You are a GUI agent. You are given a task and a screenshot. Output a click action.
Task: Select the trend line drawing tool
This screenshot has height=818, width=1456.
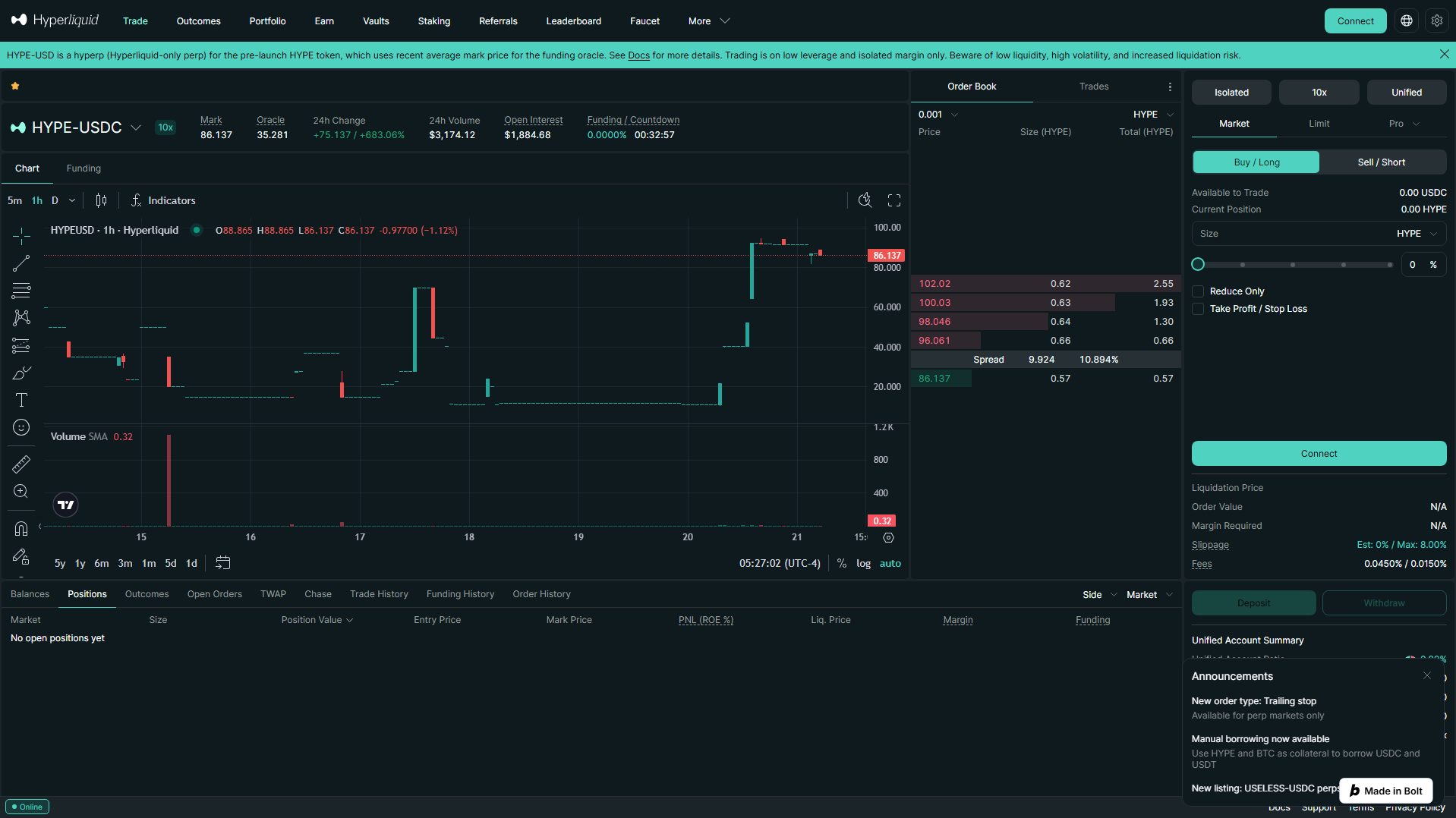(x=21, y=263)
